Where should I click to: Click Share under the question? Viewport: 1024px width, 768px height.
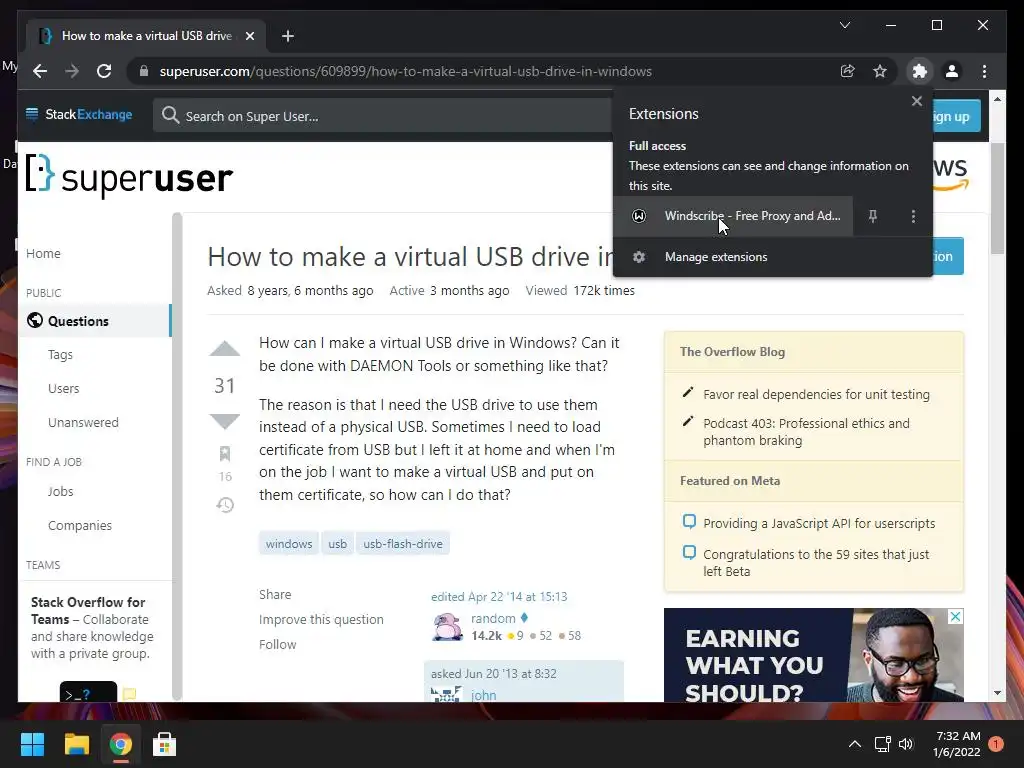click(275, 594)
